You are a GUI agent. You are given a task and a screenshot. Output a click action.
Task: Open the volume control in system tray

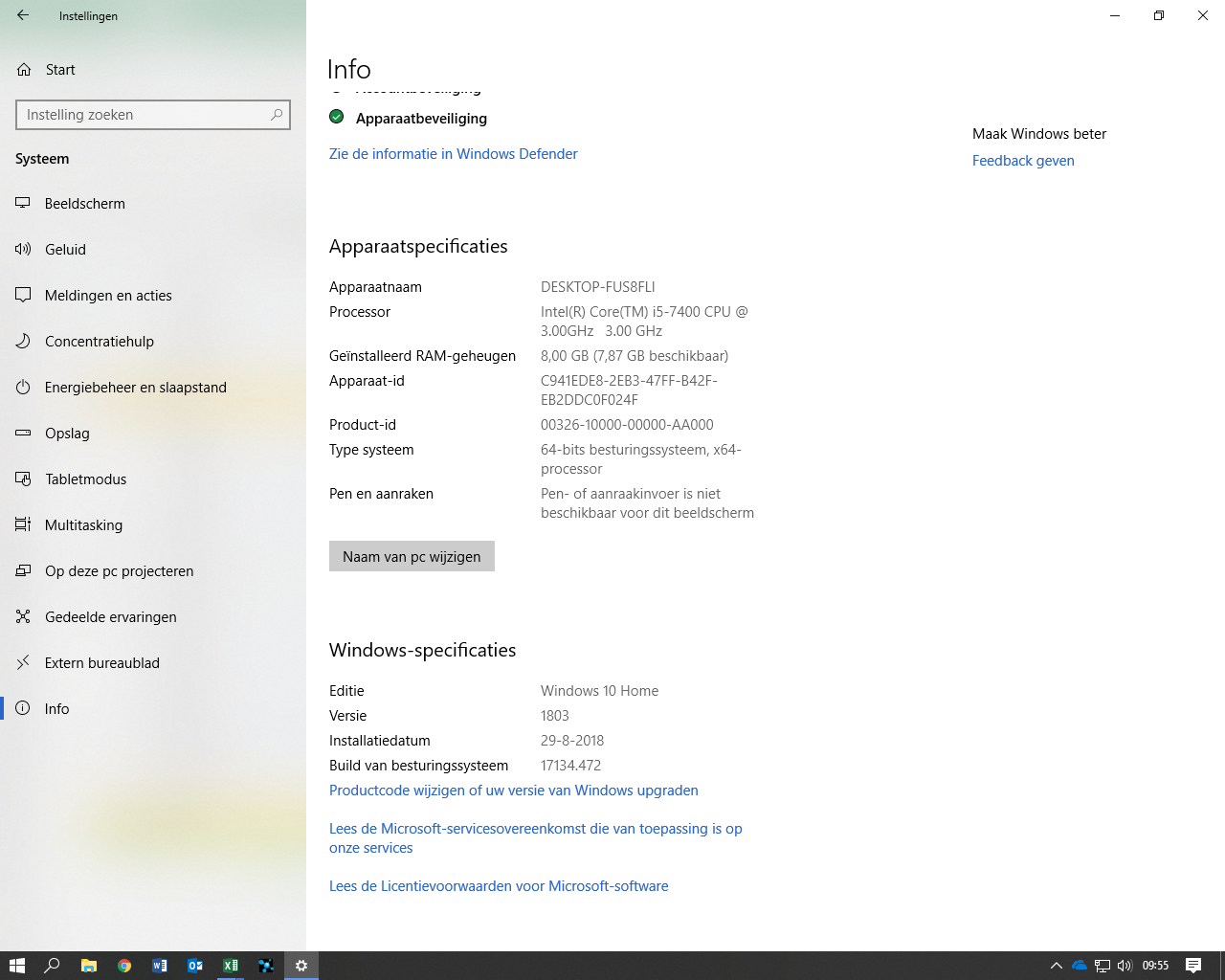point(1125,966)
